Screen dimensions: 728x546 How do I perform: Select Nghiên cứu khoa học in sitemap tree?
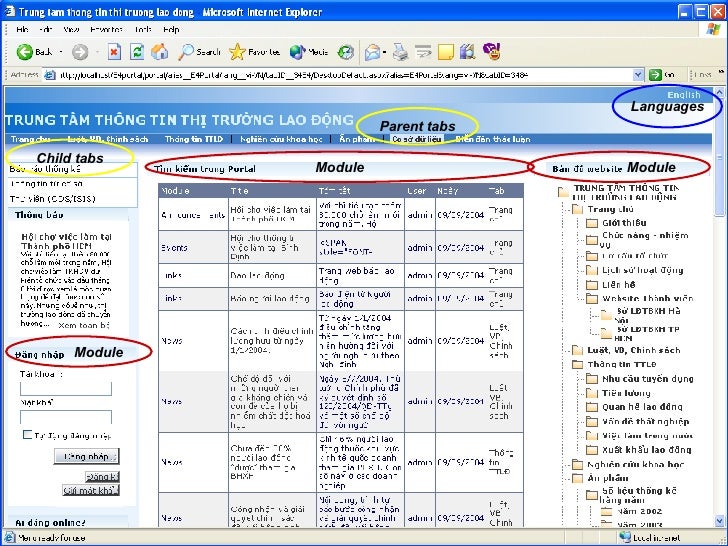pos(636,465)
